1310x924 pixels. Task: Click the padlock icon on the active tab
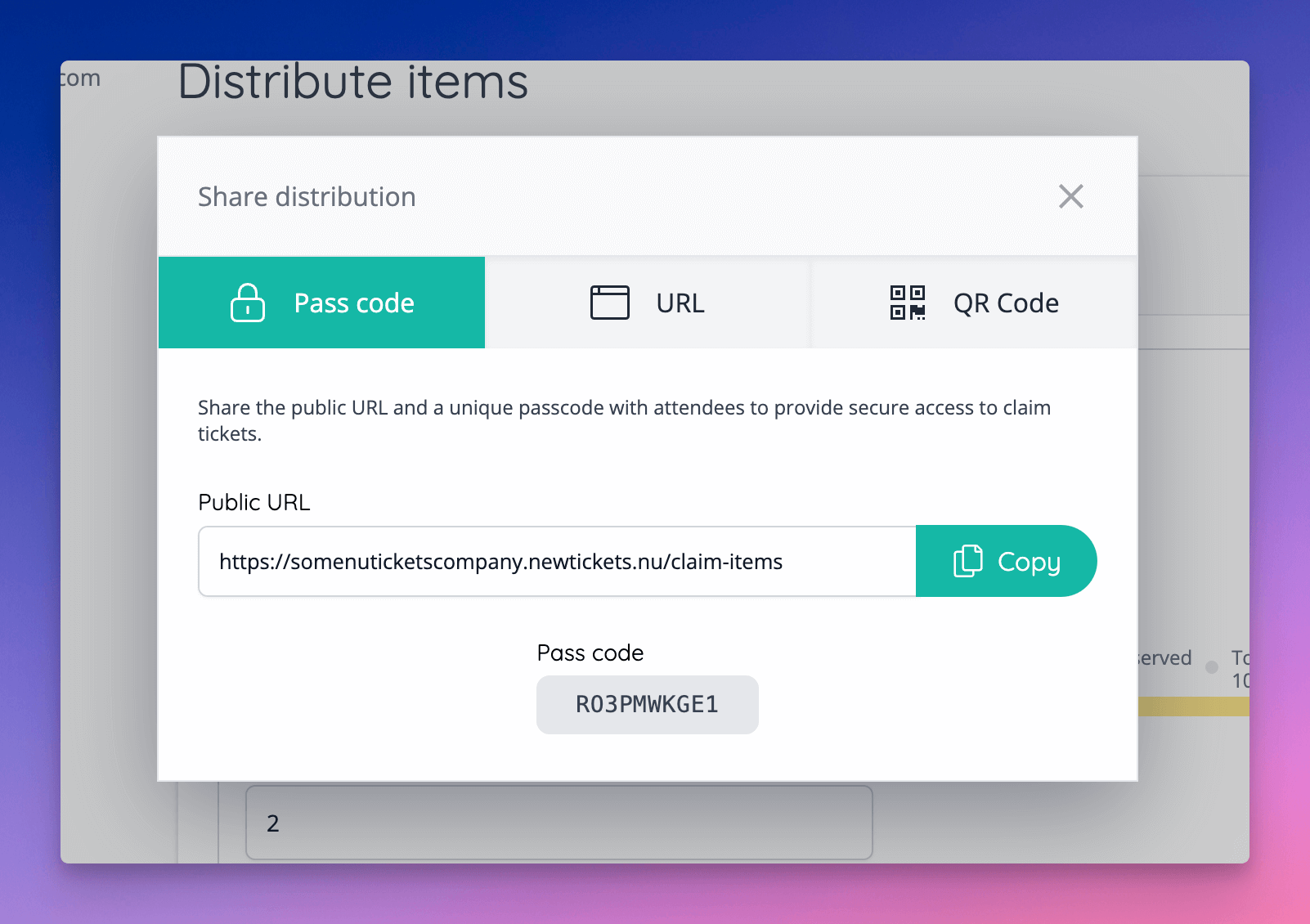point(248,303)
